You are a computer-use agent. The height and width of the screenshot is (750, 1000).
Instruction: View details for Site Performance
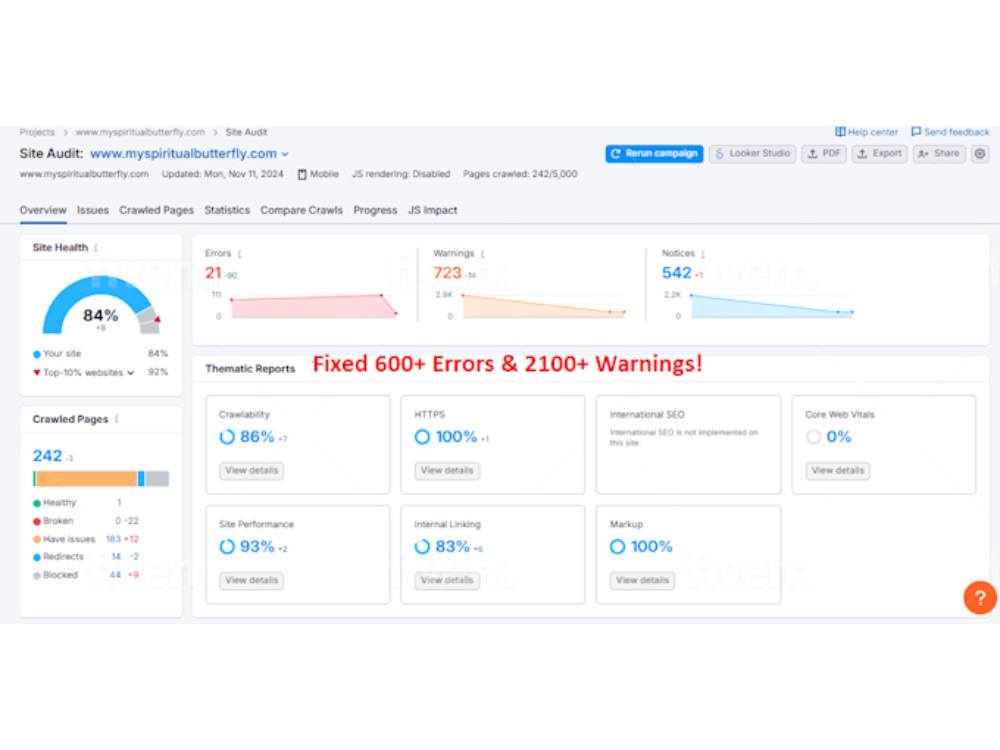tap(252, 580)
